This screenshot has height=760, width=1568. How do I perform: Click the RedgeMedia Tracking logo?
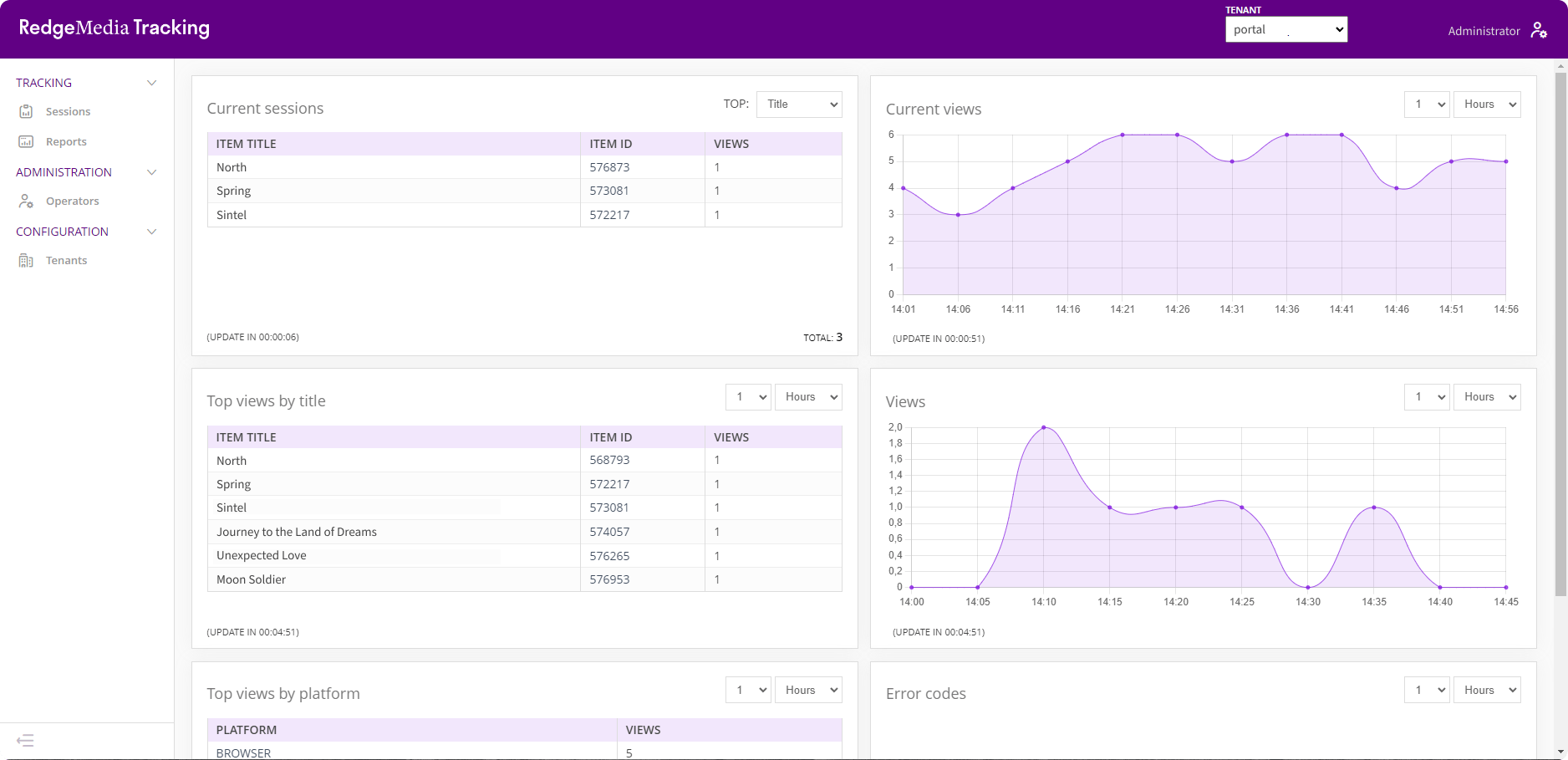click(114, 28)
